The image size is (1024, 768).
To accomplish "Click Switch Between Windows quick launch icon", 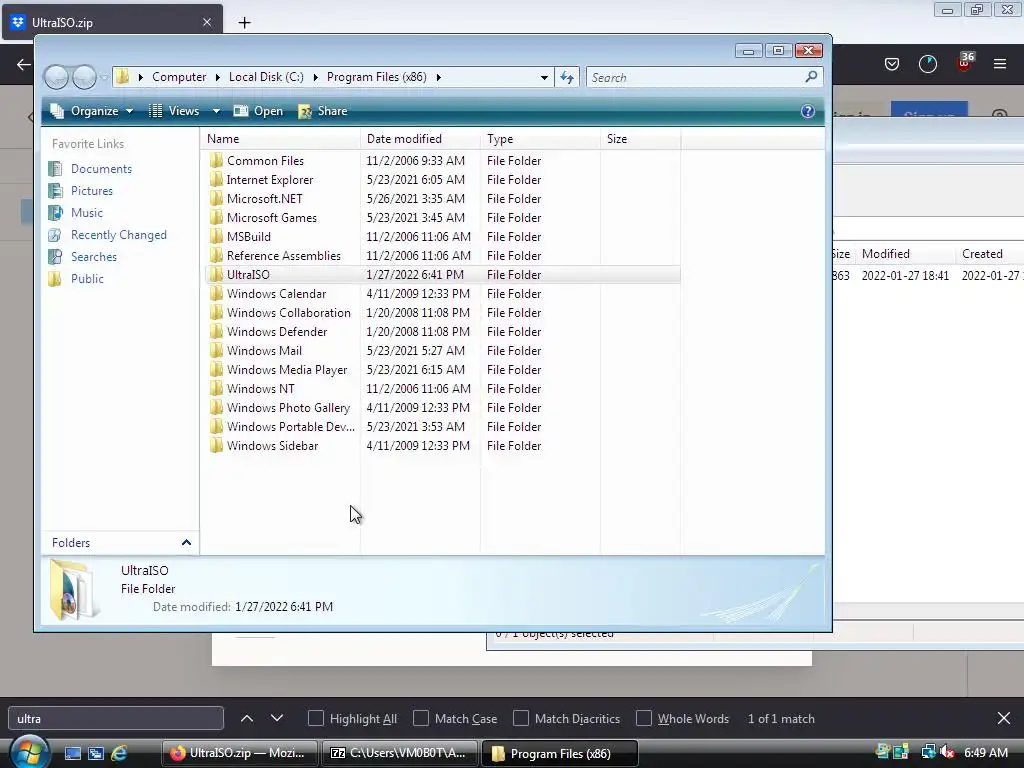I will [x=96, y=753].
